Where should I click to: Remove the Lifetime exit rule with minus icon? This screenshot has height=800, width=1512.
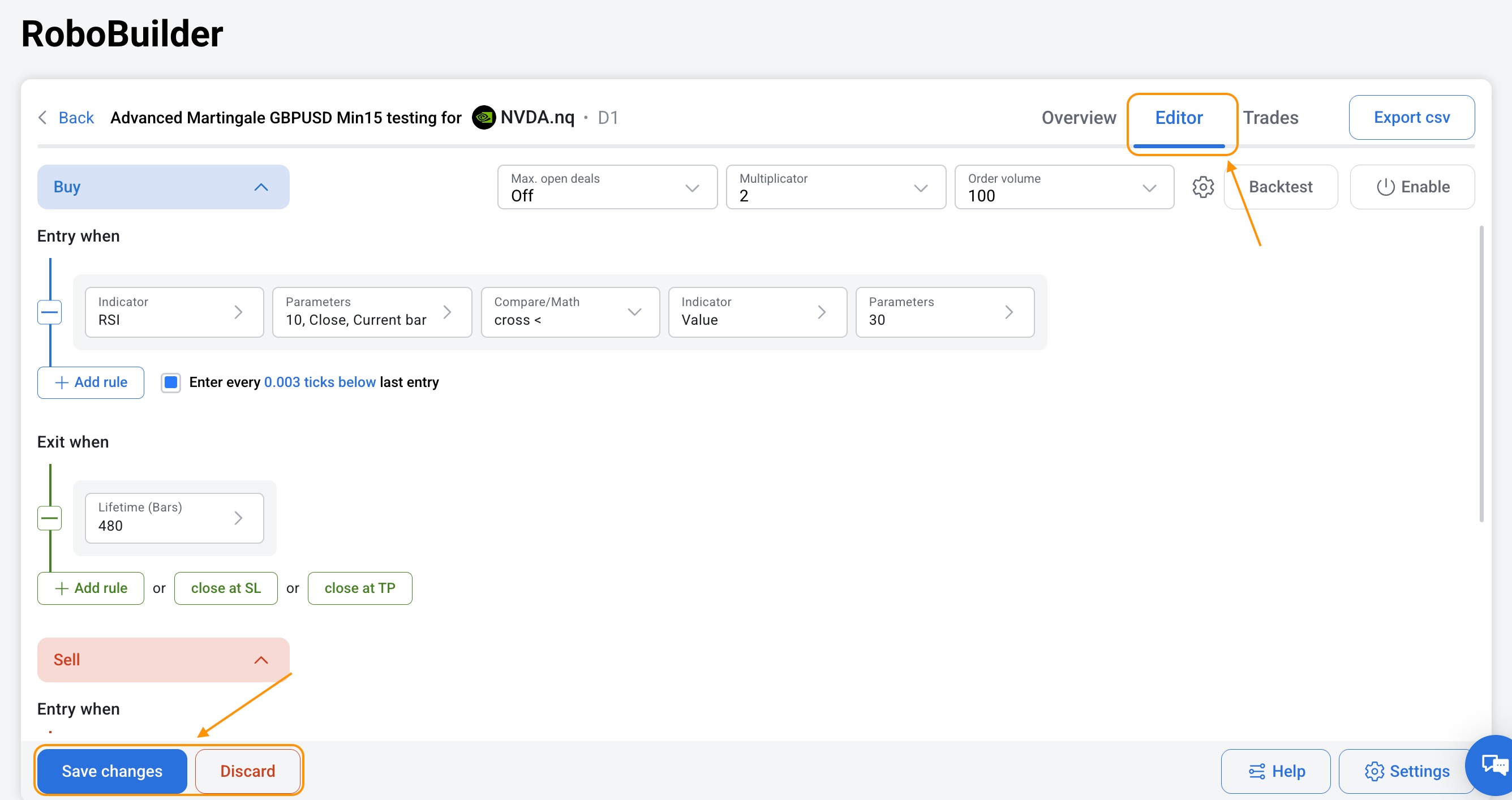coord(49,518)
